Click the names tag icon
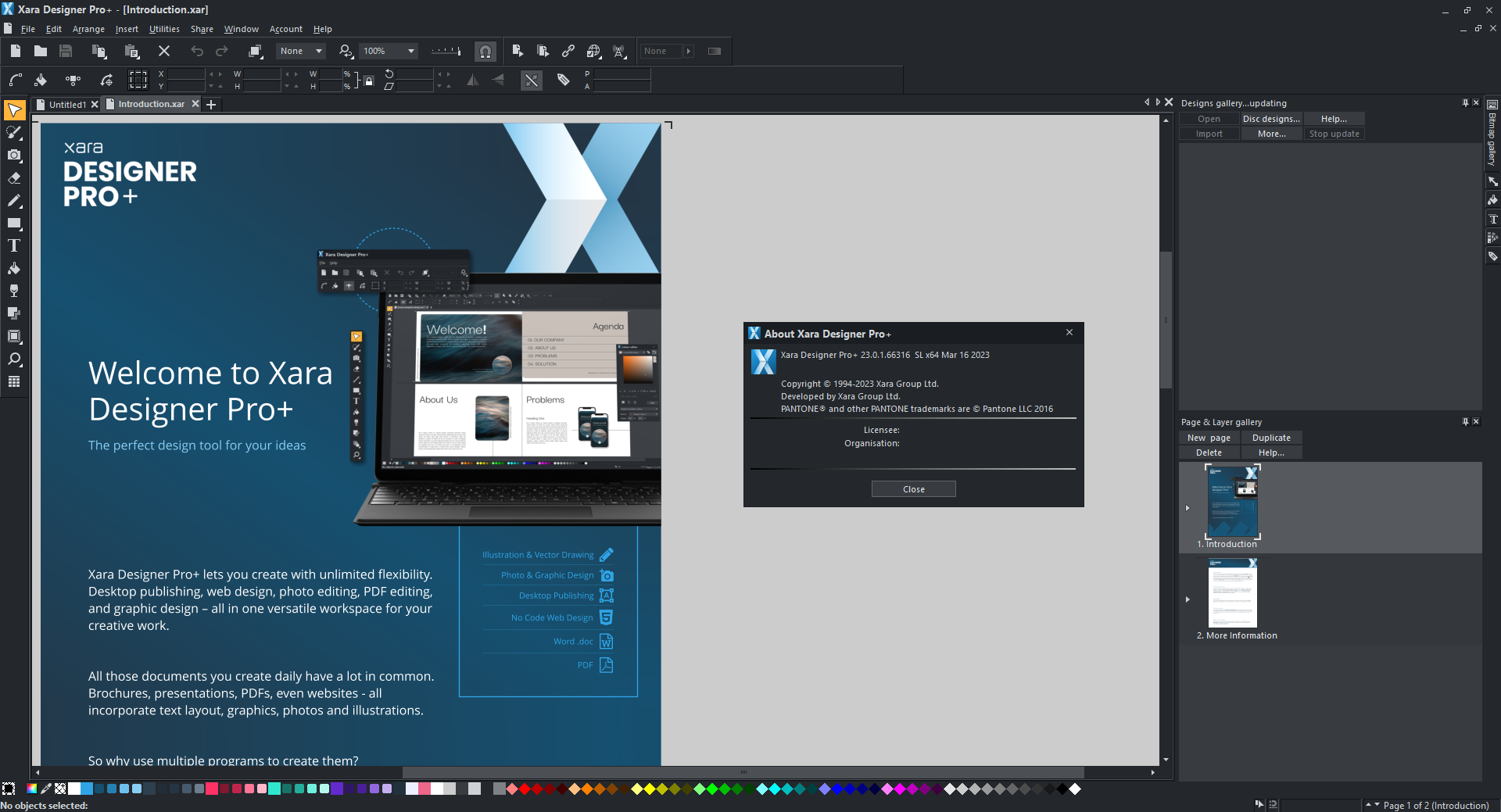 (563, 80)
